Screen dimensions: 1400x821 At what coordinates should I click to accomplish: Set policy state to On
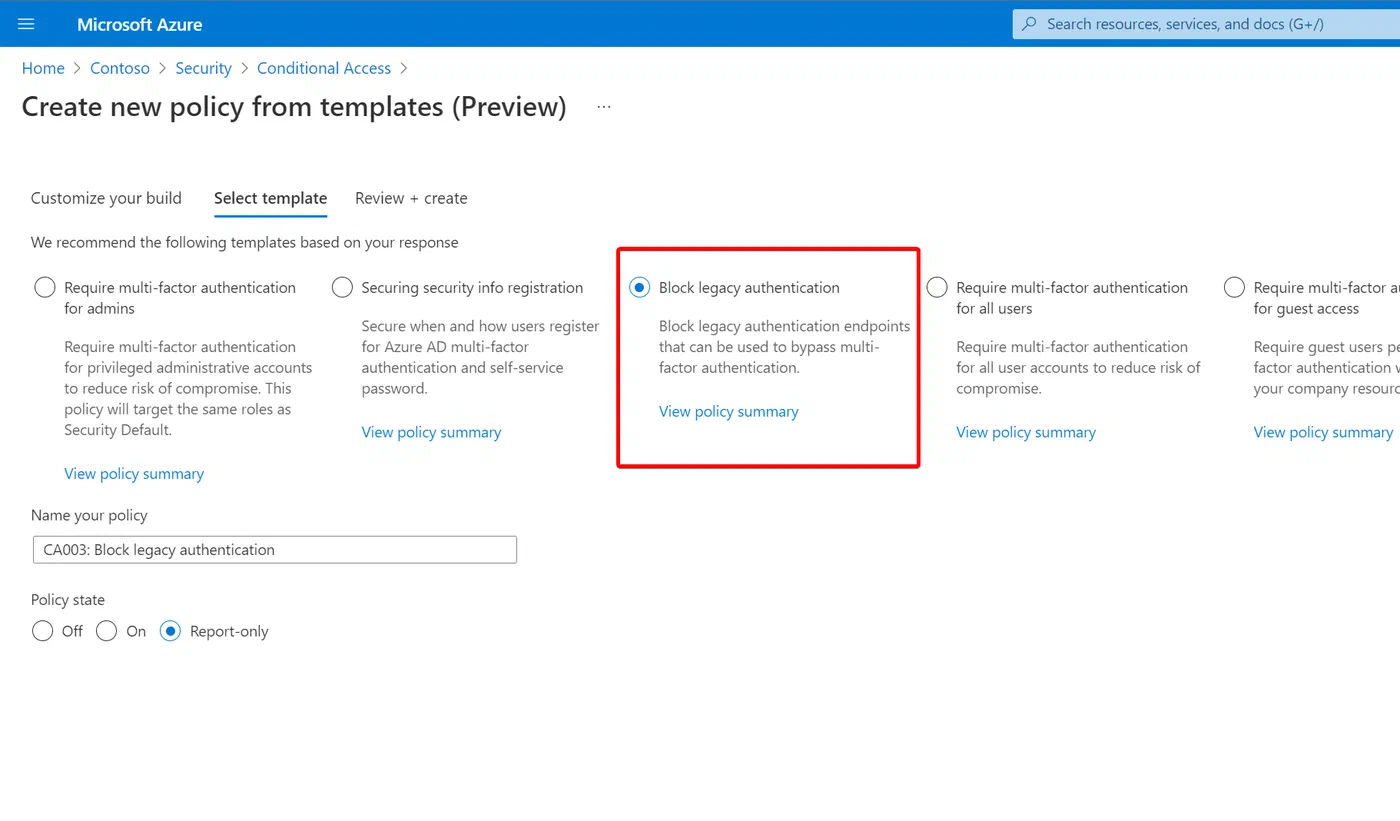[106, 631]
